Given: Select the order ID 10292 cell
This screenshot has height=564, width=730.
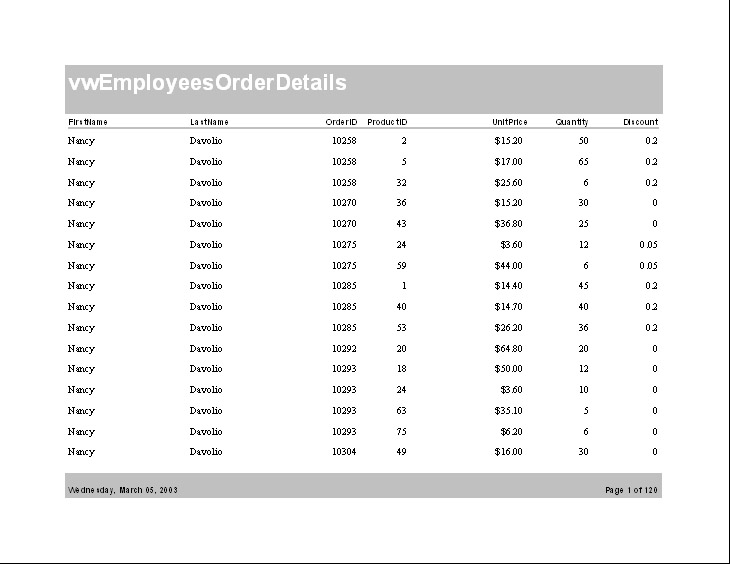Looking at the screenshot, I should [344, 349].
